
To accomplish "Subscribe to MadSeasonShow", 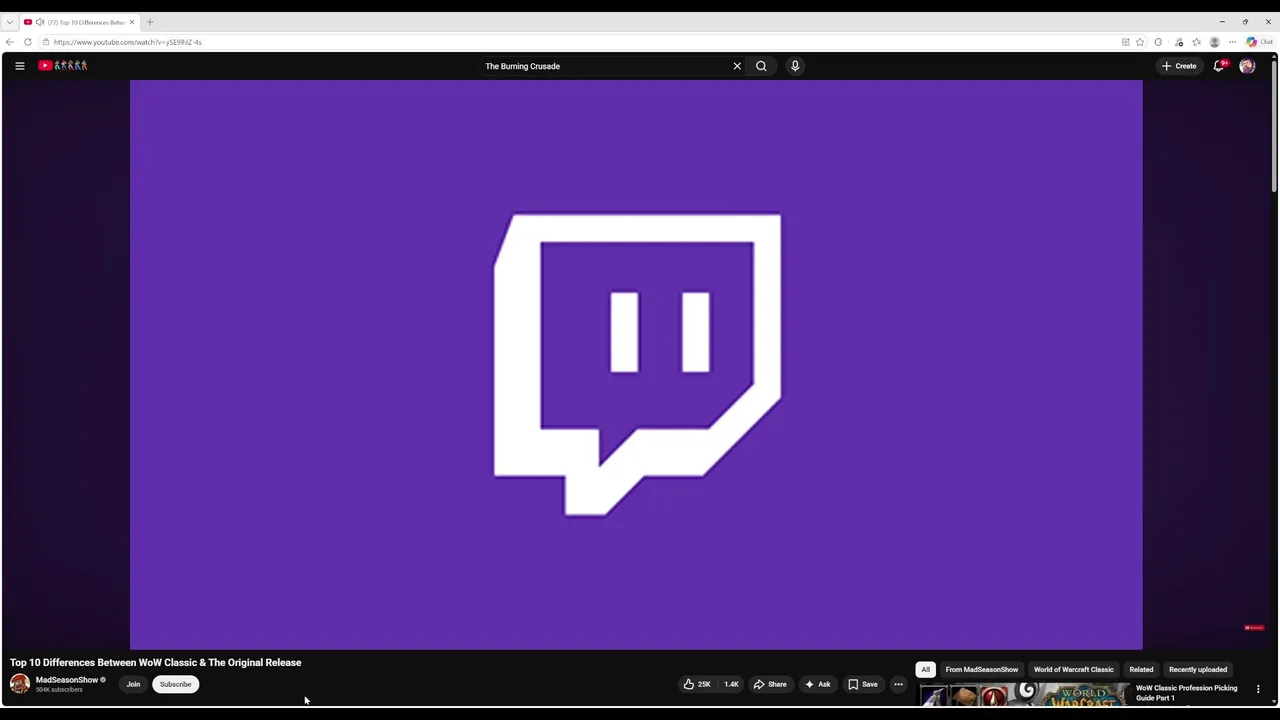I will tap(175, 684).
